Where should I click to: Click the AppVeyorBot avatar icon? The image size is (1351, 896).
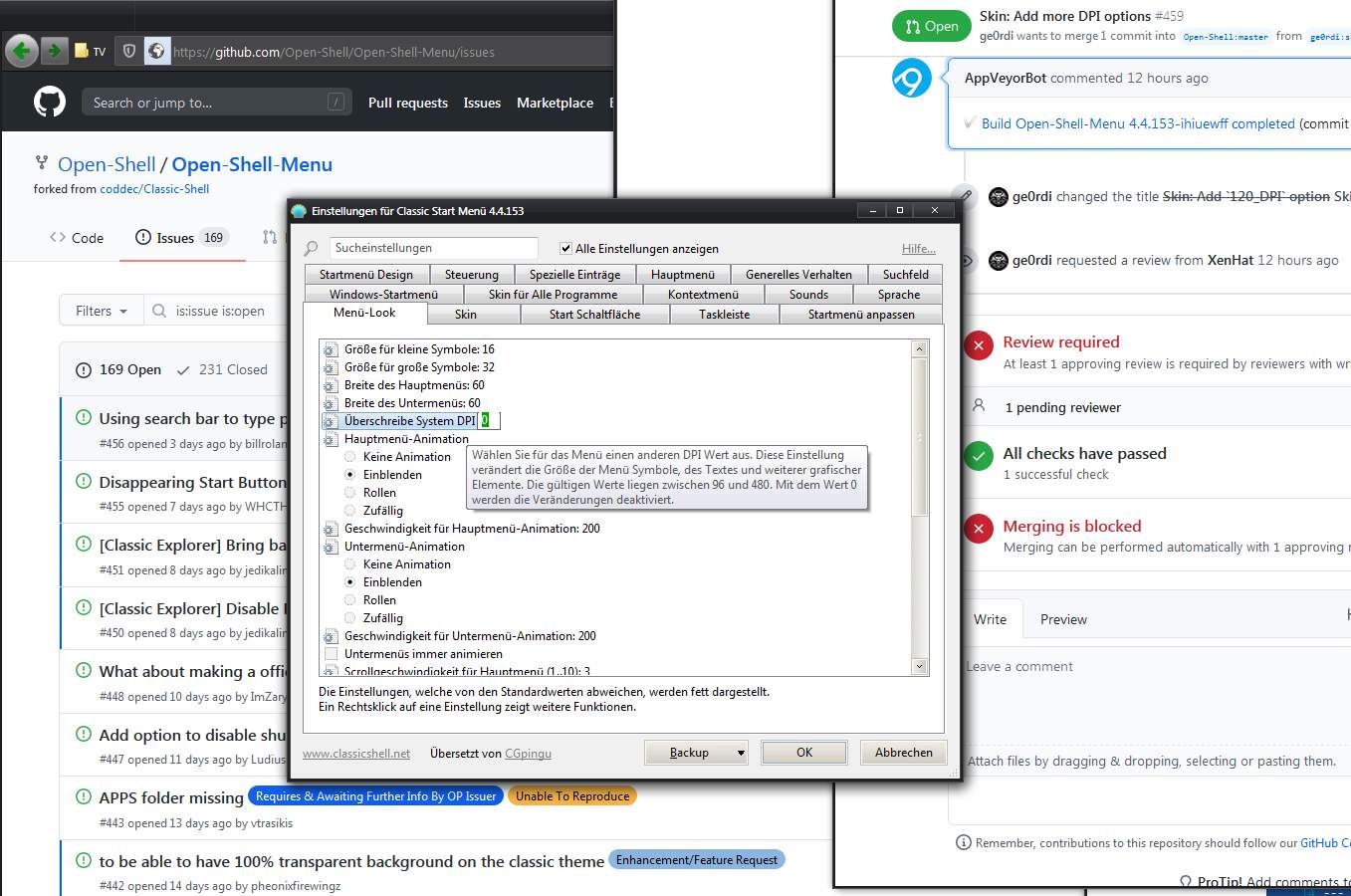911,78
